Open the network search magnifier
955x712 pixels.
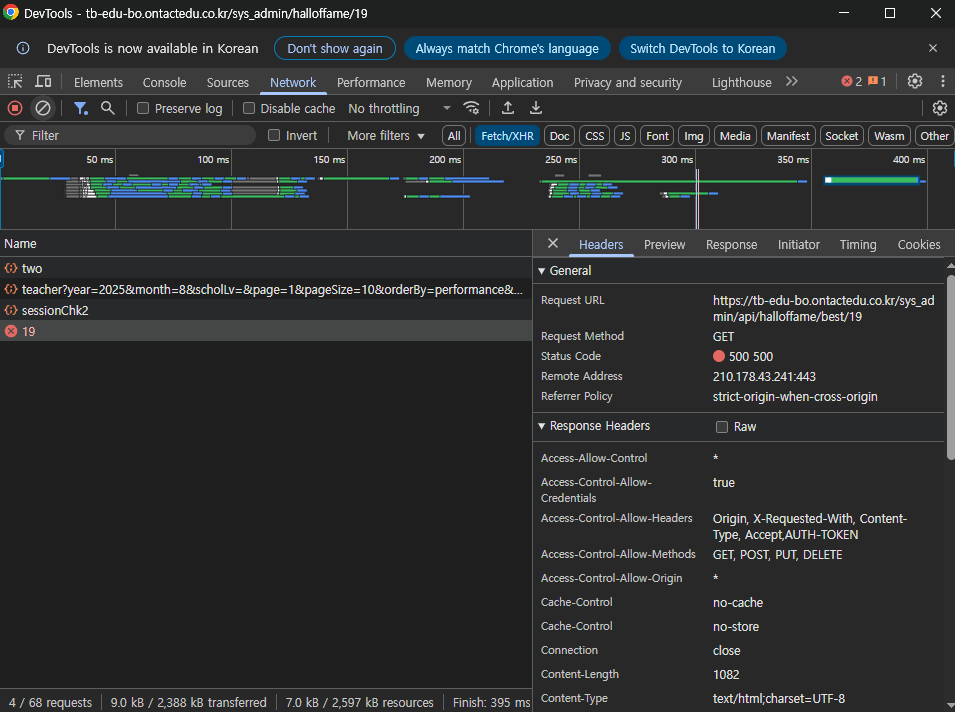(108, 108)
